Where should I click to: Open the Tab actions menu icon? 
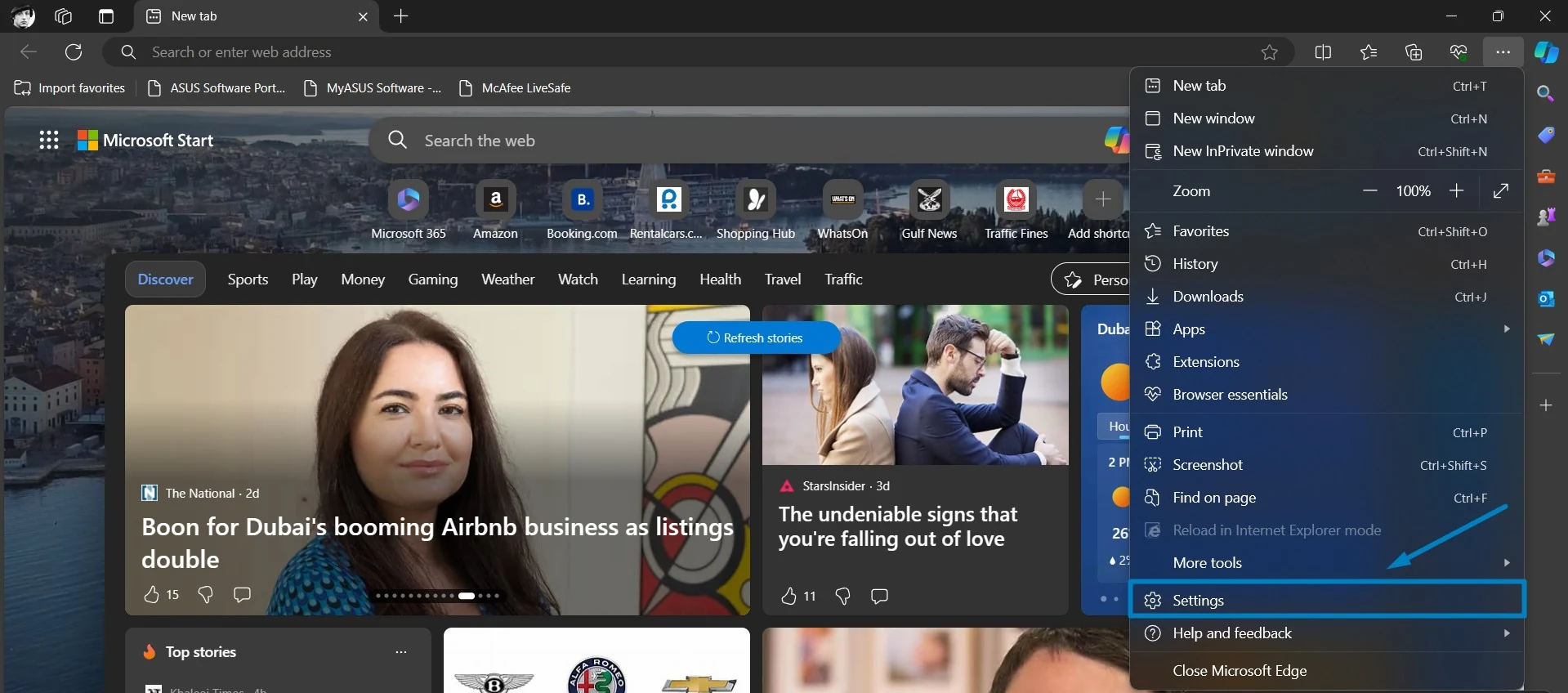pos(106,16)
